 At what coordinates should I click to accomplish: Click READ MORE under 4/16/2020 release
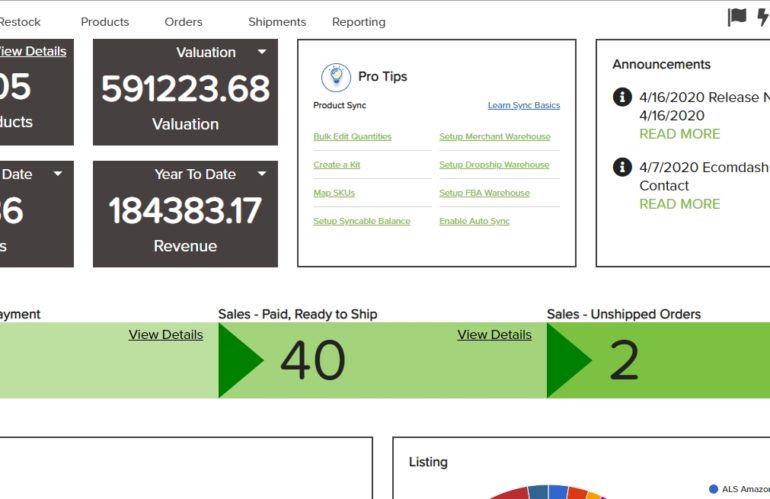679,134
